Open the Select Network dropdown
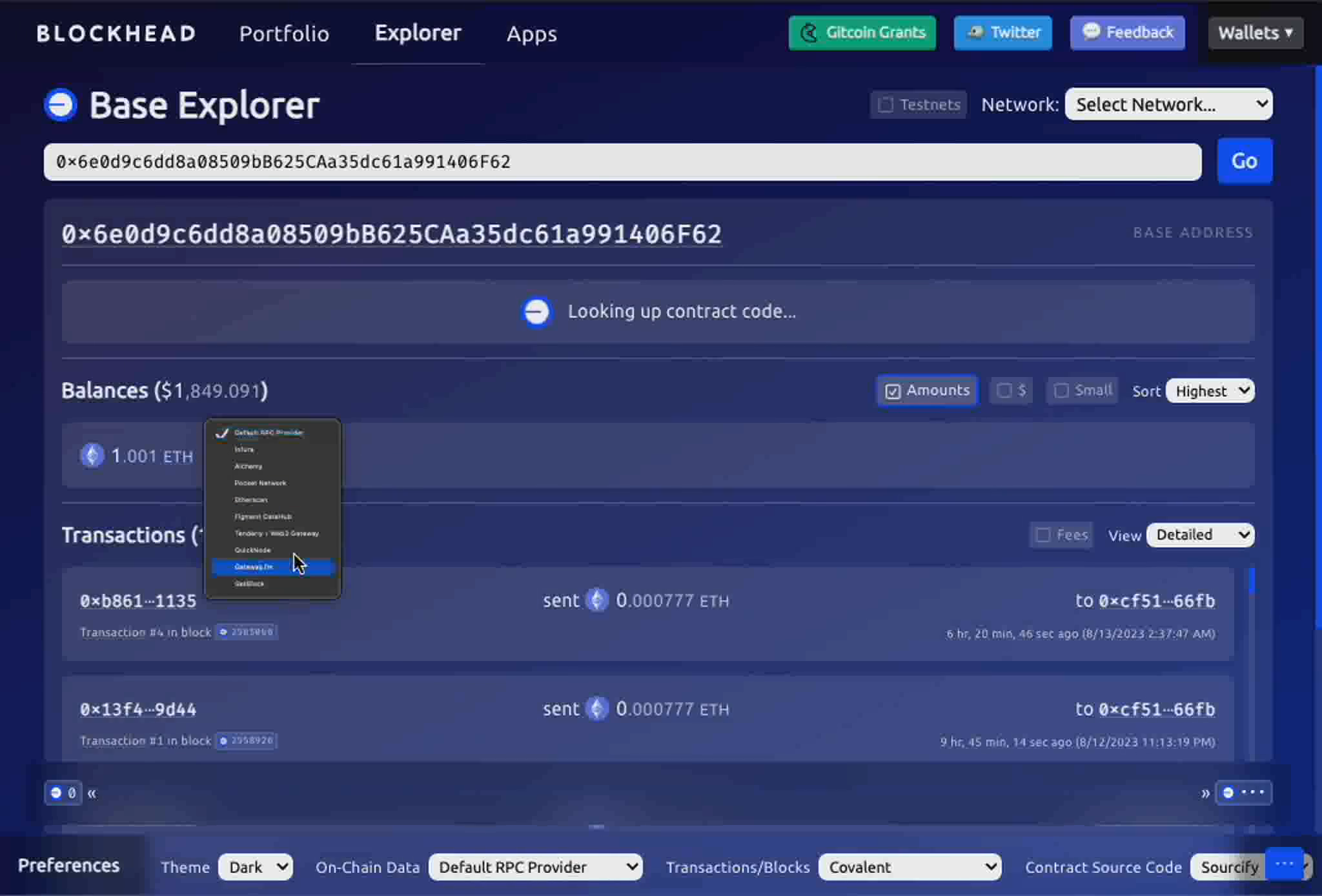Image resolution: width=1322 pixels, height=896 pixels. 1168,104
